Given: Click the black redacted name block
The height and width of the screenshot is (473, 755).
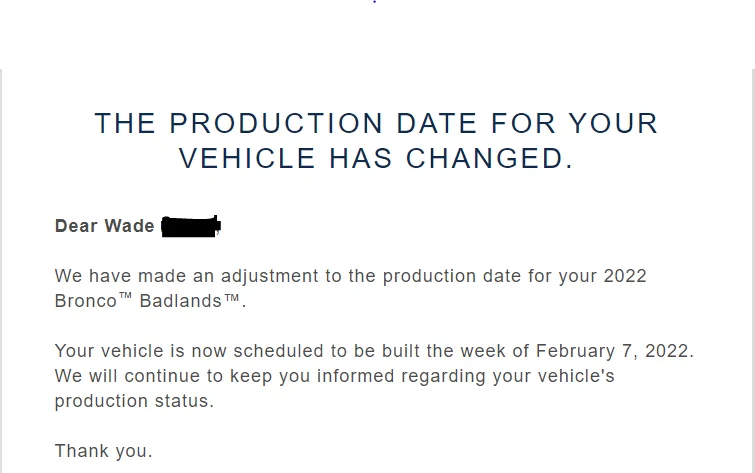Looking at the screenshot, I should 191,226.
